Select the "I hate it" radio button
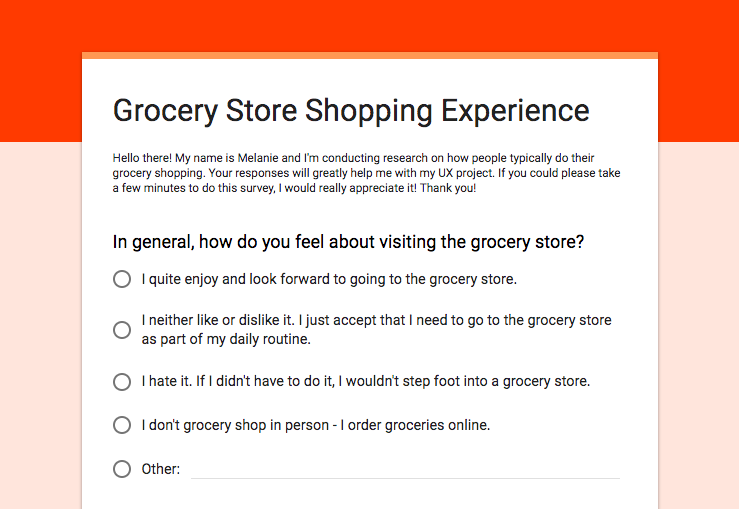Screen dimensions: 739x509 (122, 382)
